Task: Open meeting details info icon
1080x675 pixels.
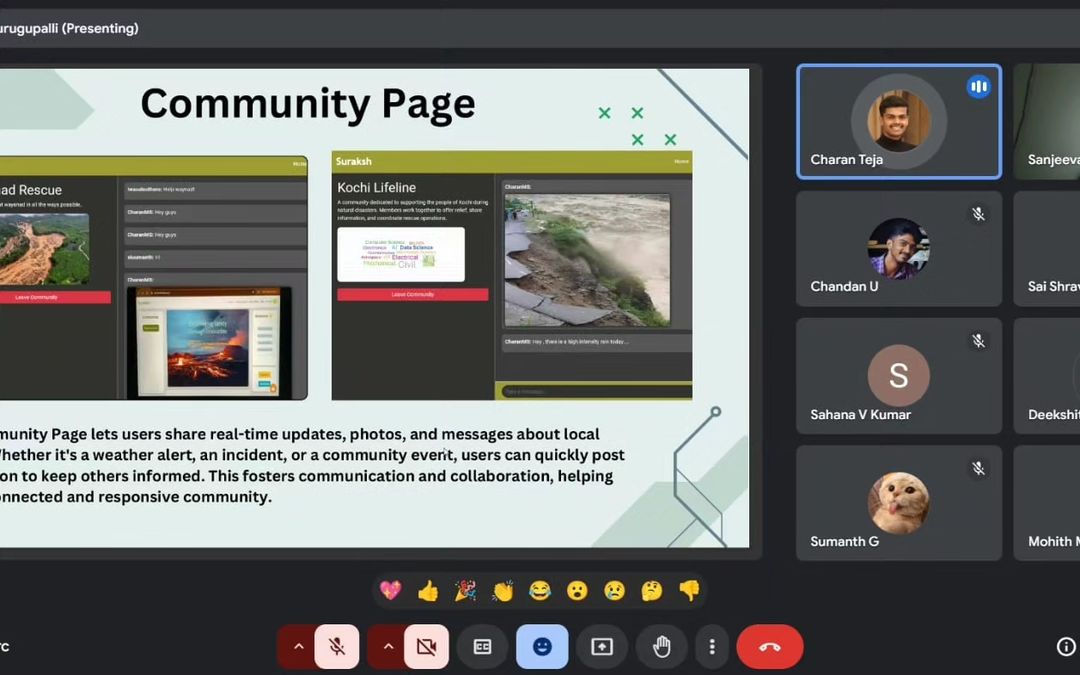Action: 1066,646
